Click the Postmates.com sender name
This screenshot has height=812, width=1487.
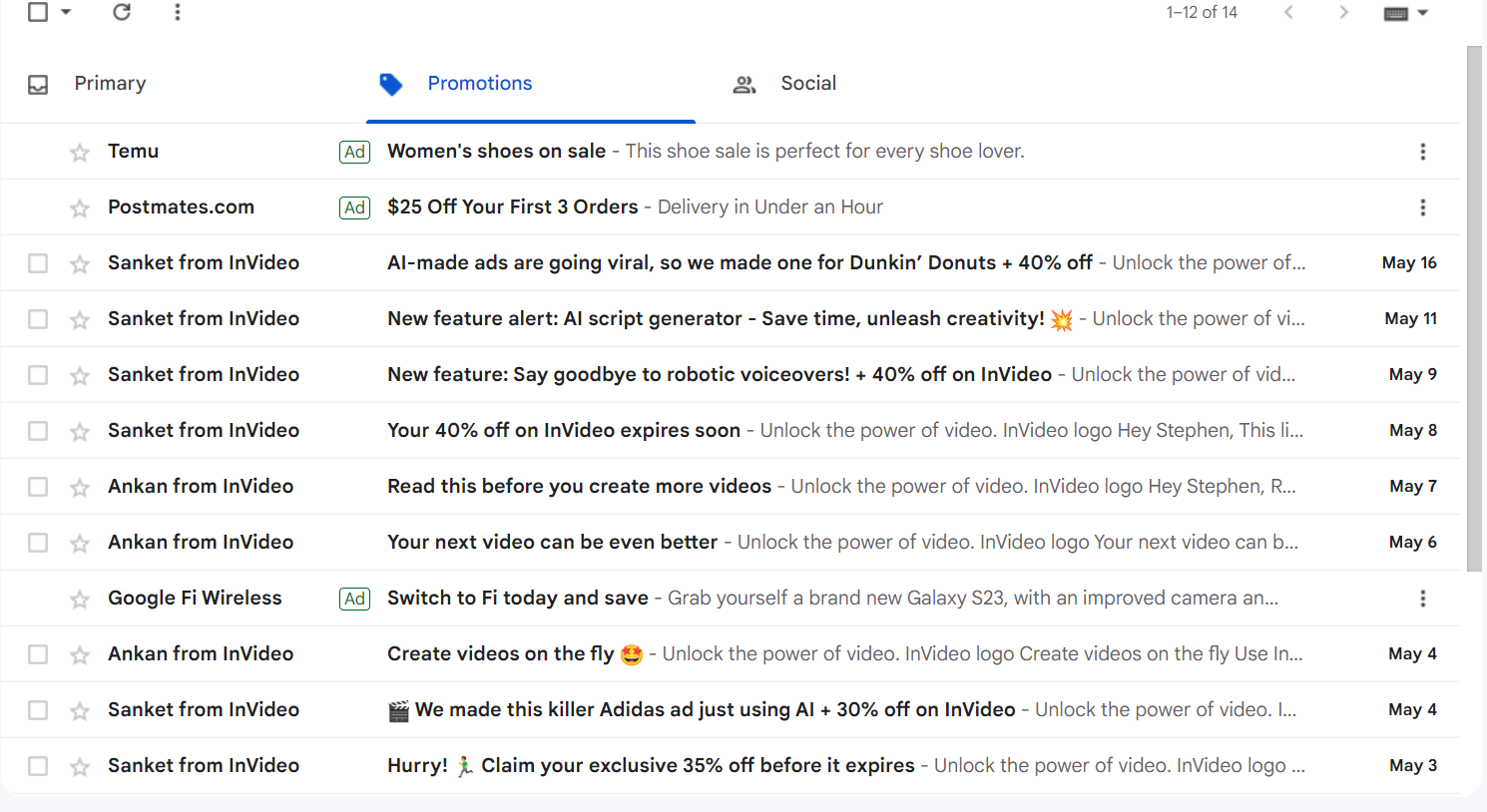tap(181, 206)
